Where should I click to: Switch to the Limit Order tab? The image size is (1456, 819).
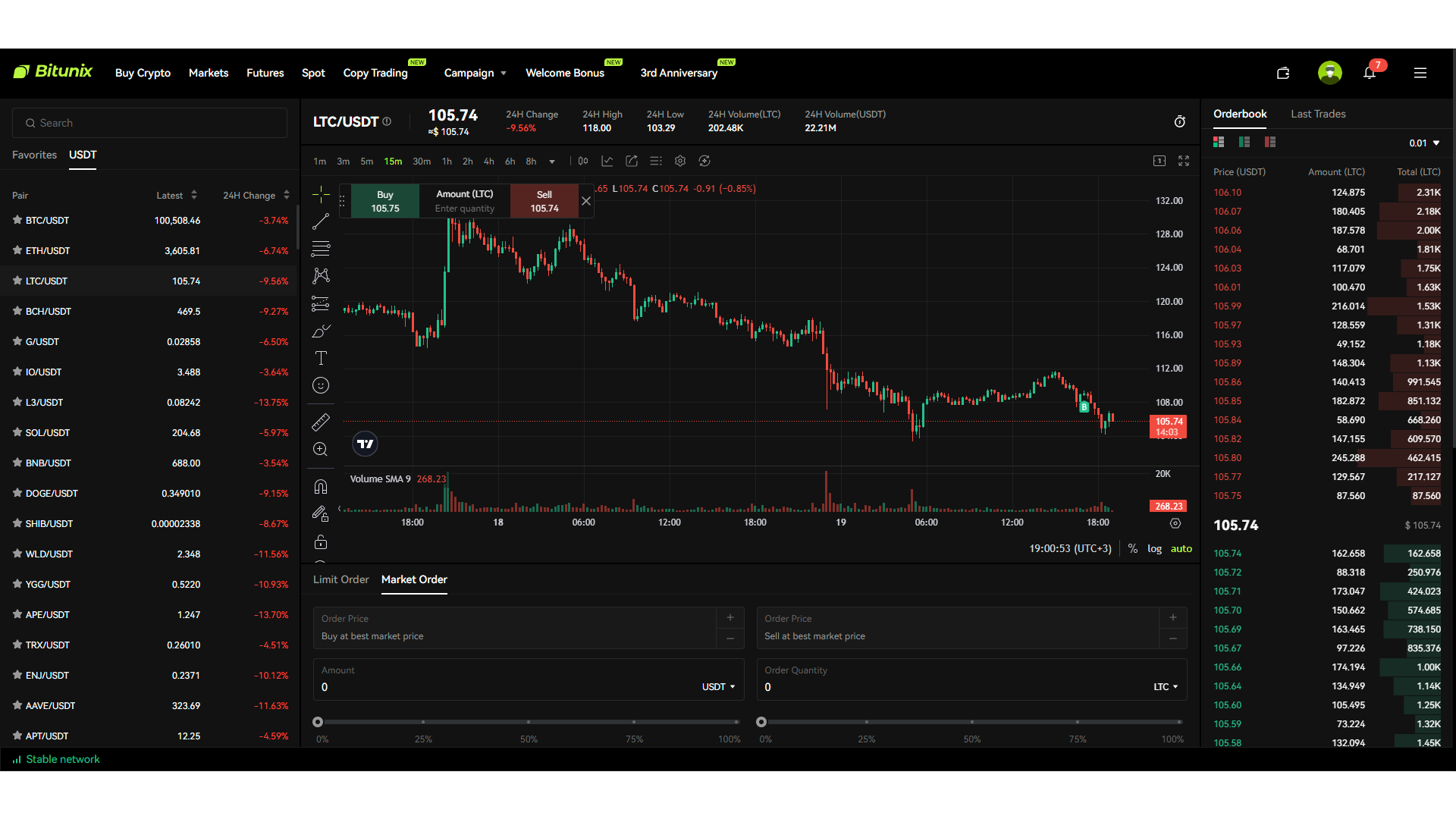click(x=341, y=579)
